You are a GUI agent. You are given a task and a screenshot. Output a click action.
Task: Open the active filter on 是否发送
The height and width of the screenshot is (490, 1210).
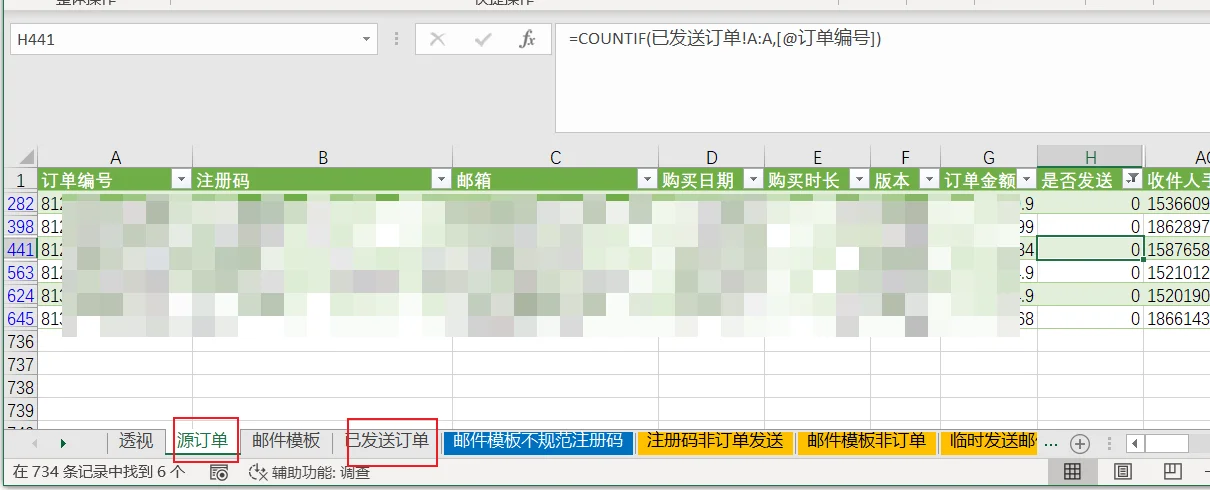[1132, 180]
